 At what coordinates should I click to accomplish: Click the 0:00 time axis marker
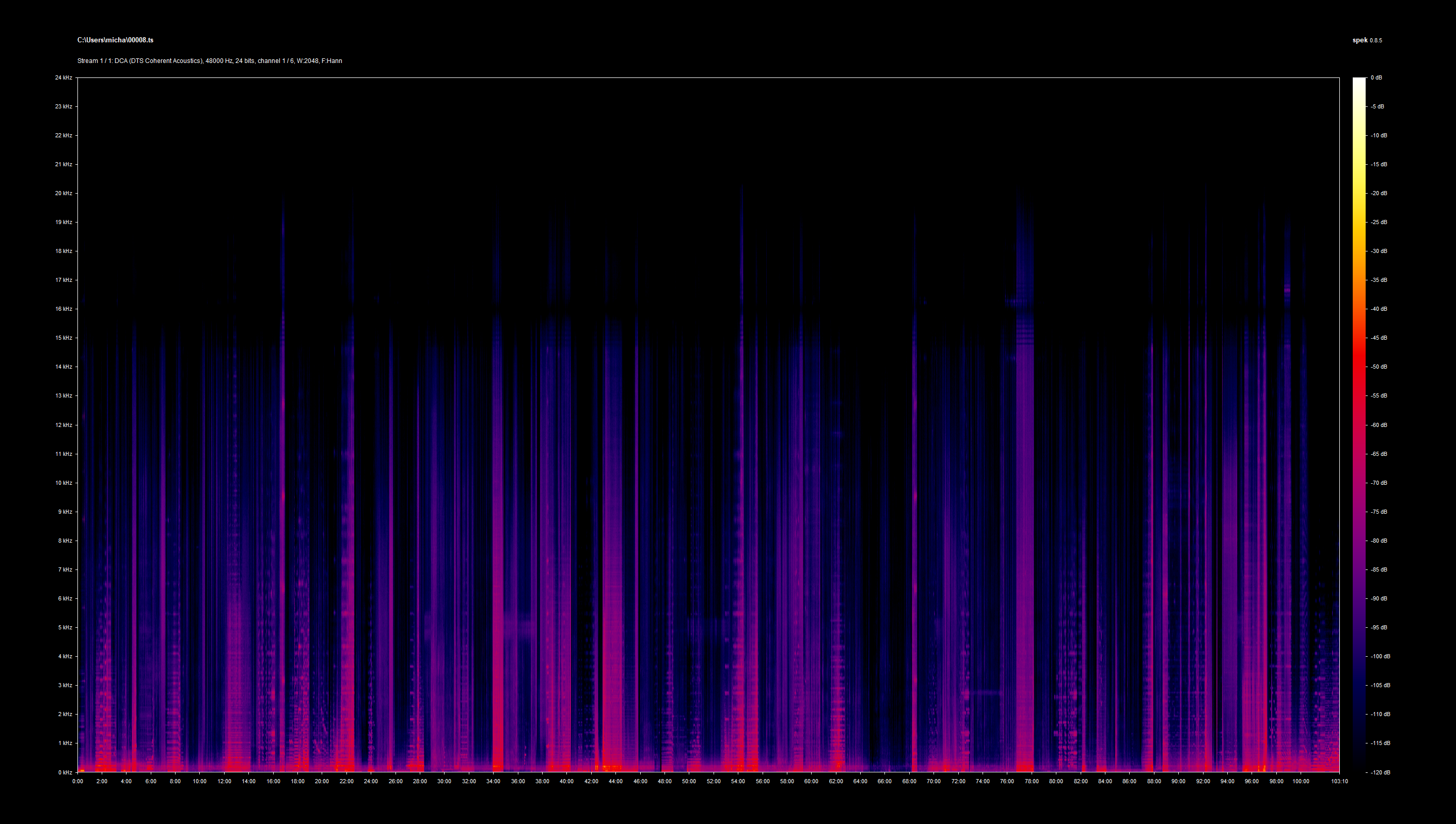(x=77, y=782)
